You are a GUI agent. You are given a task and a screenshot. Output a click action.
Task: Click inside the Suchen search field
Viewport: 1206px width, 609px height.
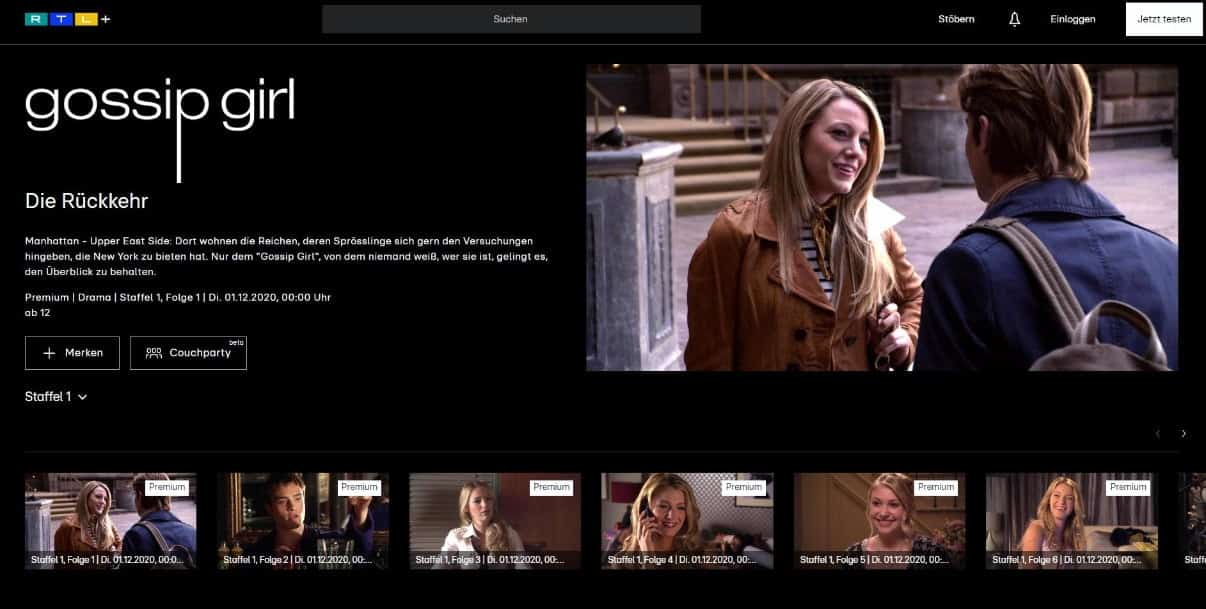click(511, 19)
